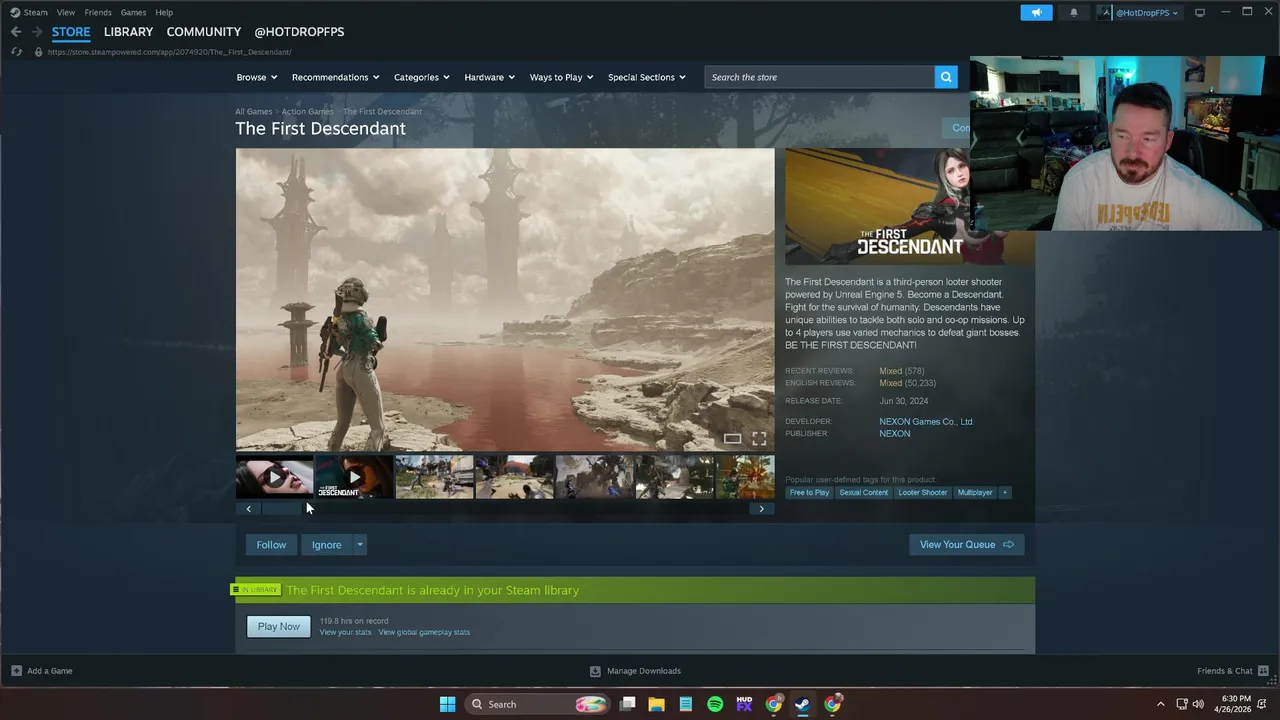Screen dimensions: 1280x720
Task: Open the Ignore options dropdown arrow
Action: (x=360, y=545)
